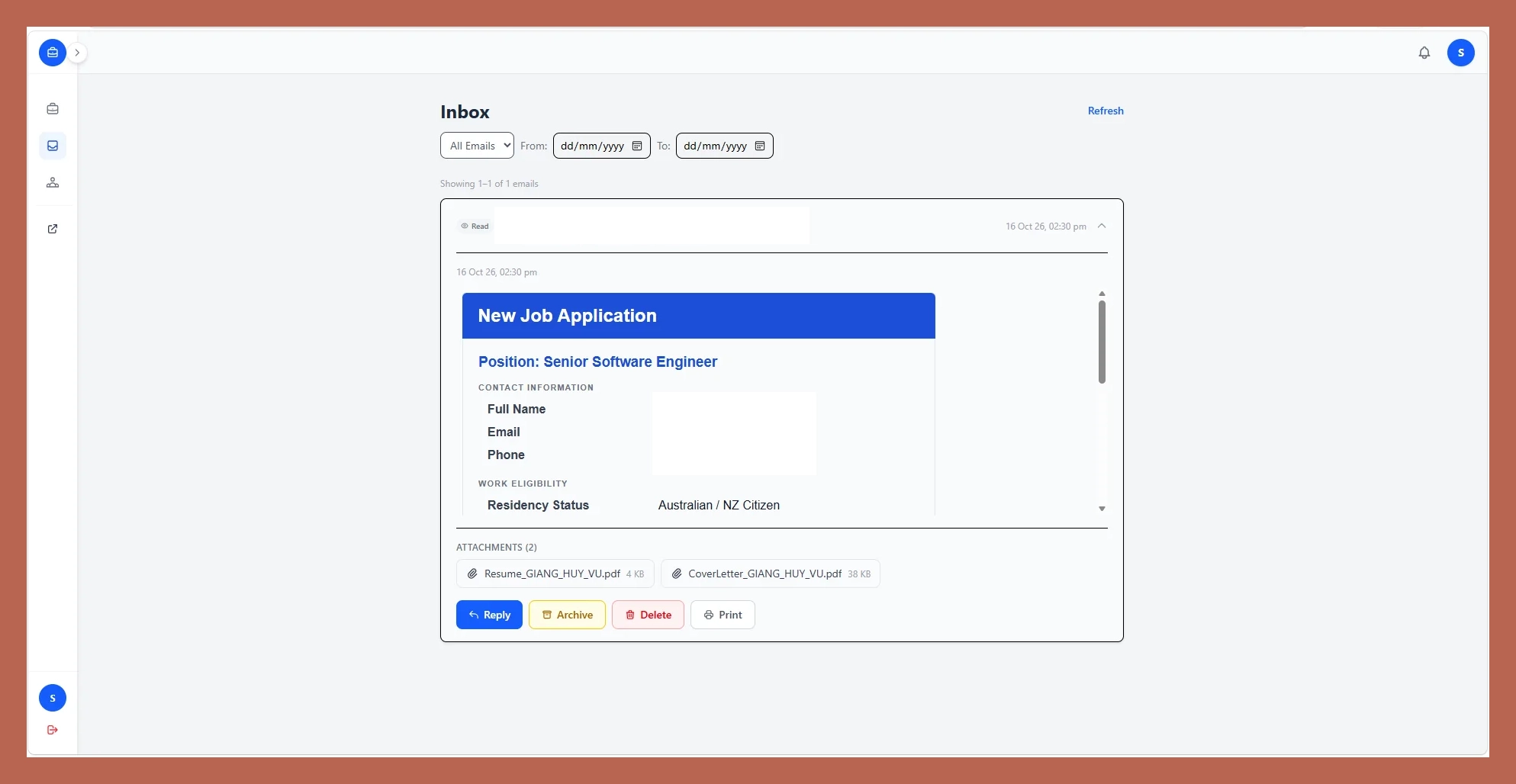Click the email scrollbar down arrow
The height and width of the screenshot is (784, 1516).
click(1102, 509)
